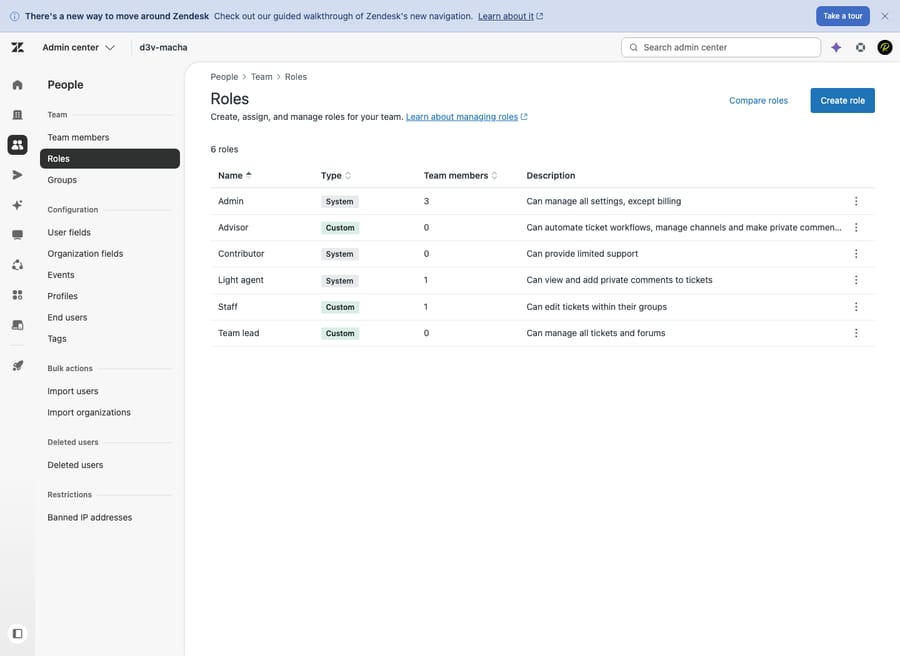The image size is (900, 656).
Task: Click the purple AI sparkle icon in header
Action: (x=836, y=48)
